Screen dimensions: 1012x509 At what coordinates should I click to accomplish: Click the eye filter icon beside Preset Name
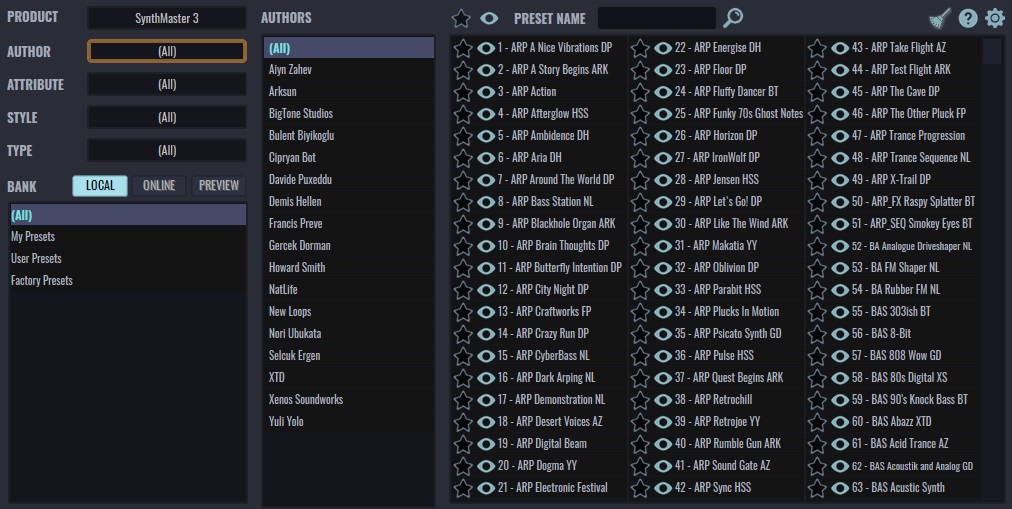[x=489, y=19]
